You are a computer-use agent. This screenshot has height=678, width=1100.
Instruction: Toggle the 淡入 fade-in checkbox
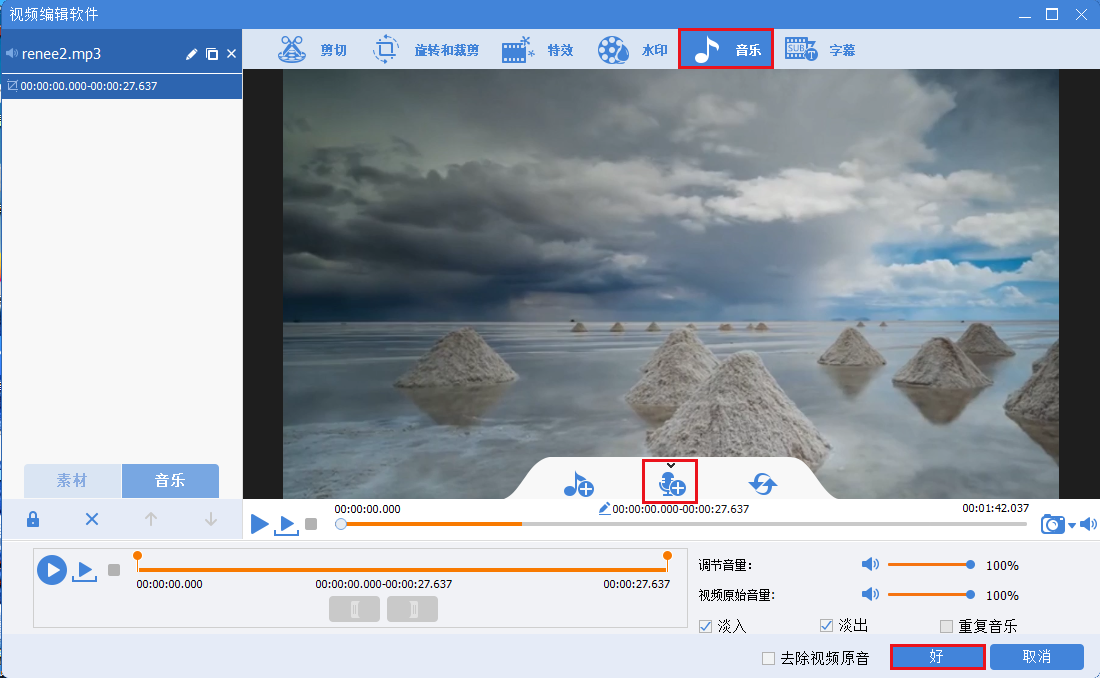click(x=706, y=626)
